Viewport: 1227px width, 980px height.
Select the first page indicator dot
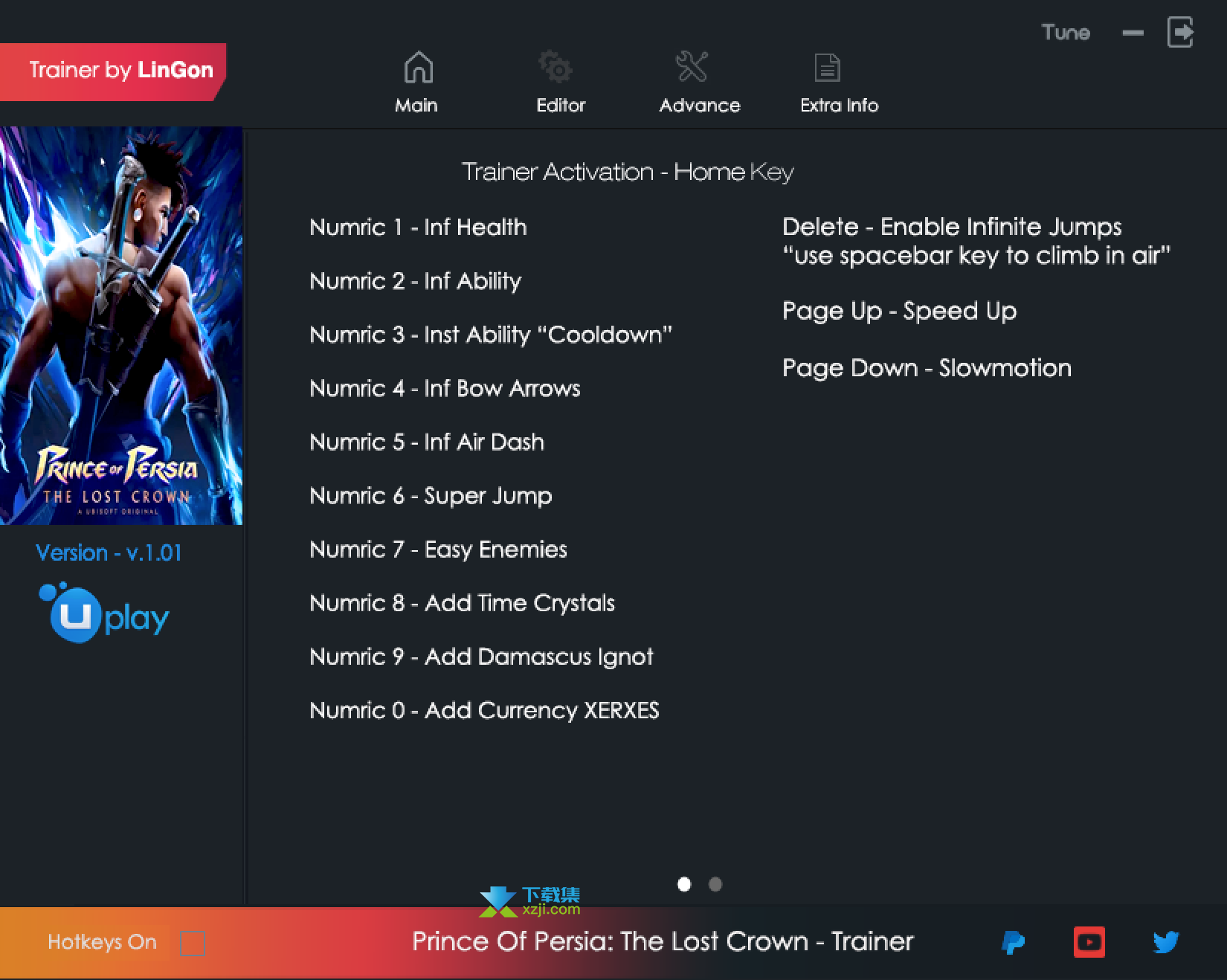click(x=684, y=884)
